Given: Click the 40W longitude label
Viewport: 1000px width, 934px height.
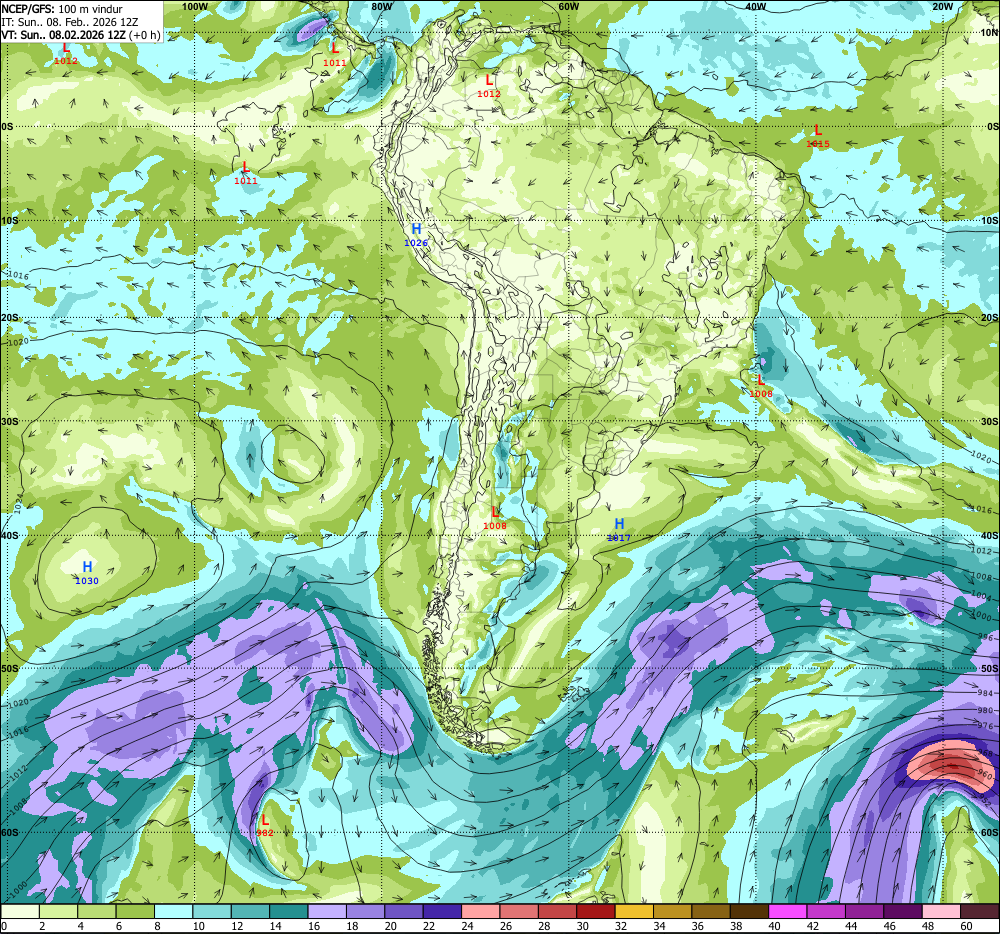Looking at the screenshot, I should (755, 6).
